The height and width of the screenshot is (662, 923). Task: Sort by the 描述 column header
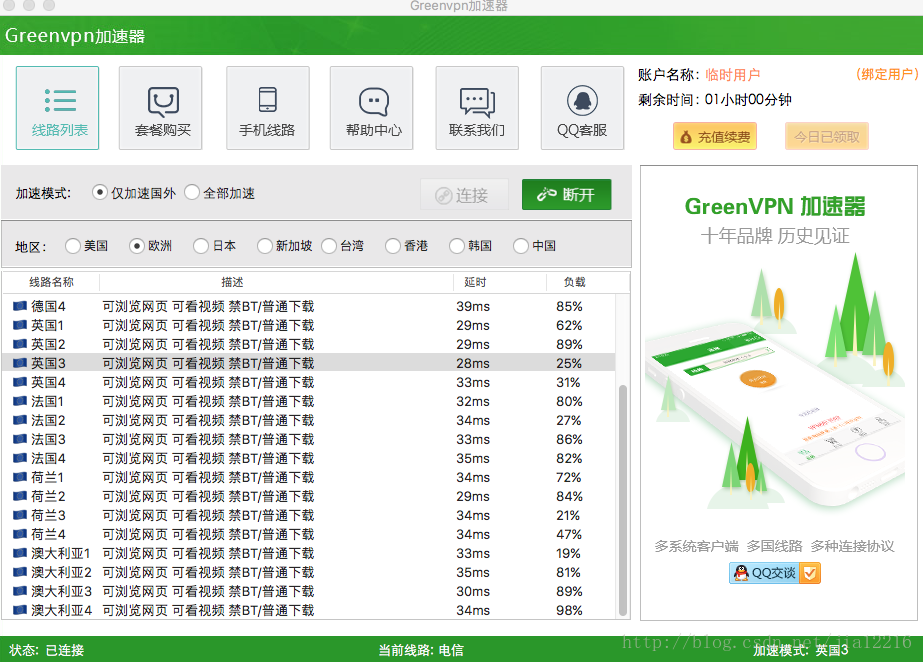tap(276, 282)
